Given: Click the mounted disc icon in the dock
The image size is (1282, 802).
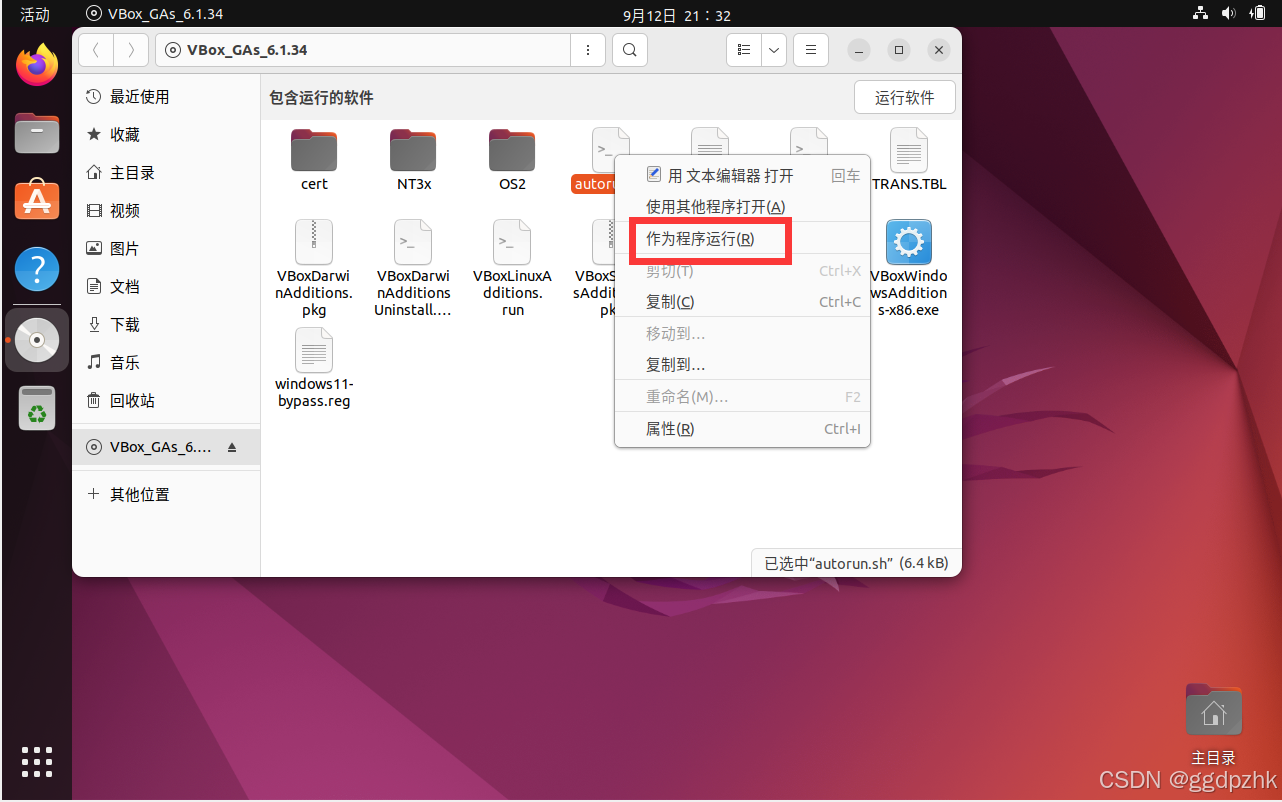Looking at the screenshot, I should (x=37, y=340).
